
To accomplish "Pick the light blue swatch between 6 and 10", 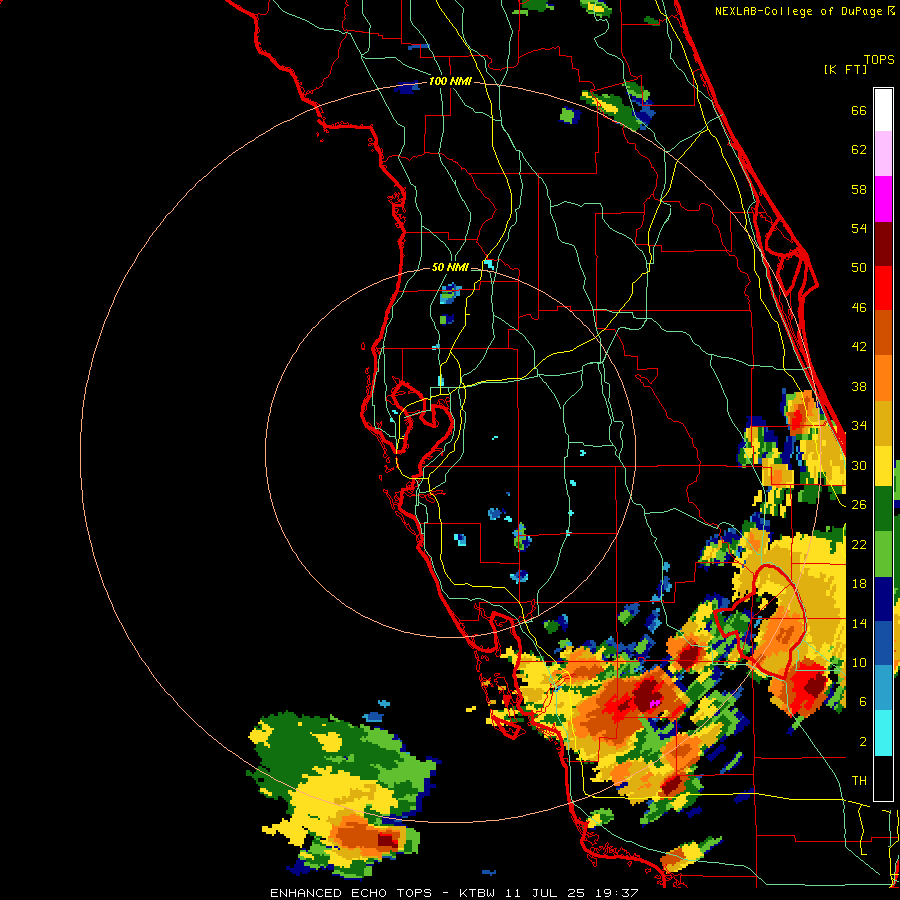I will point(883,687).
